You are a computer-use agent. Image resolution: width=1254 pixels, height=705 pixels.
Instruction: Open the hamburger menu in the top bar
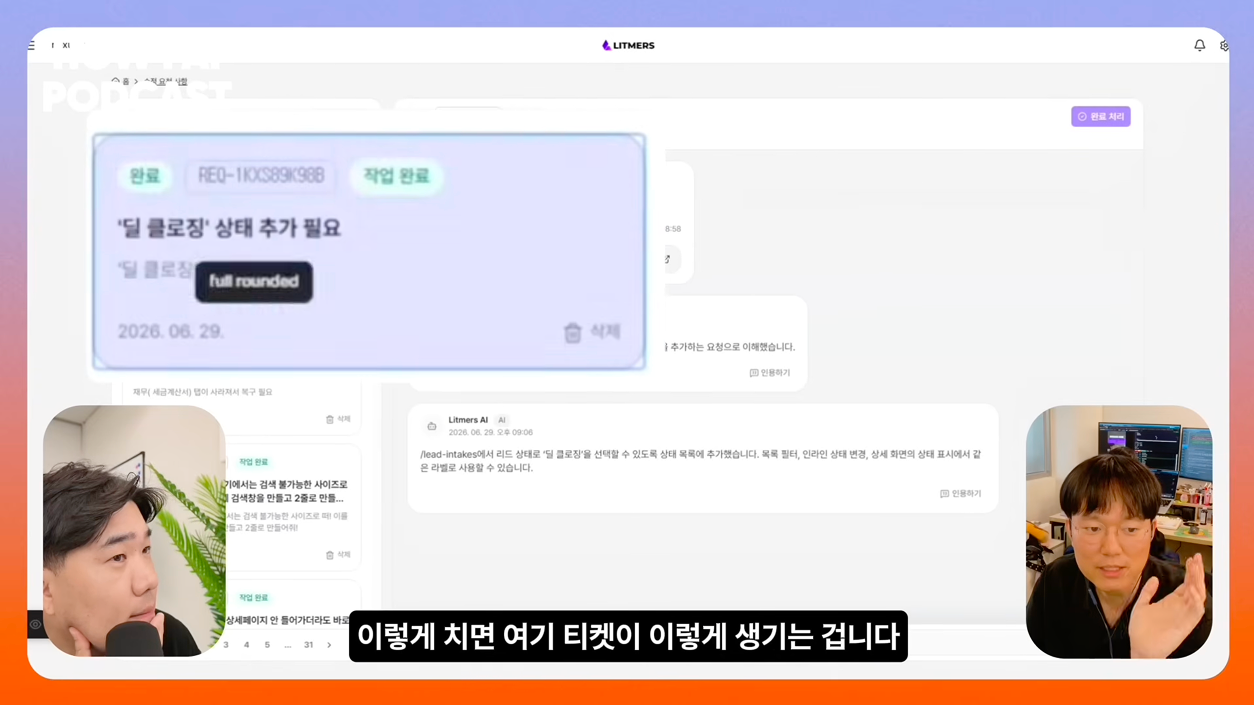point(32,45)
